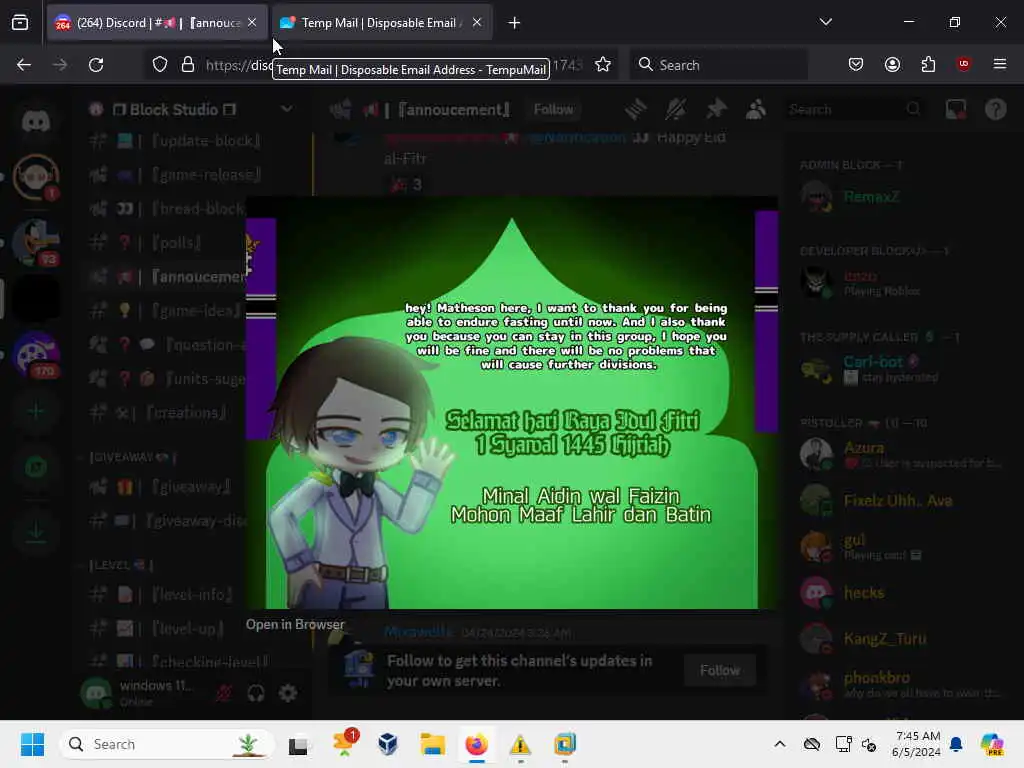Open Discord user settings gear icon
The image size is (1024, 768).
pyautogui.click(x=288, y=693)
